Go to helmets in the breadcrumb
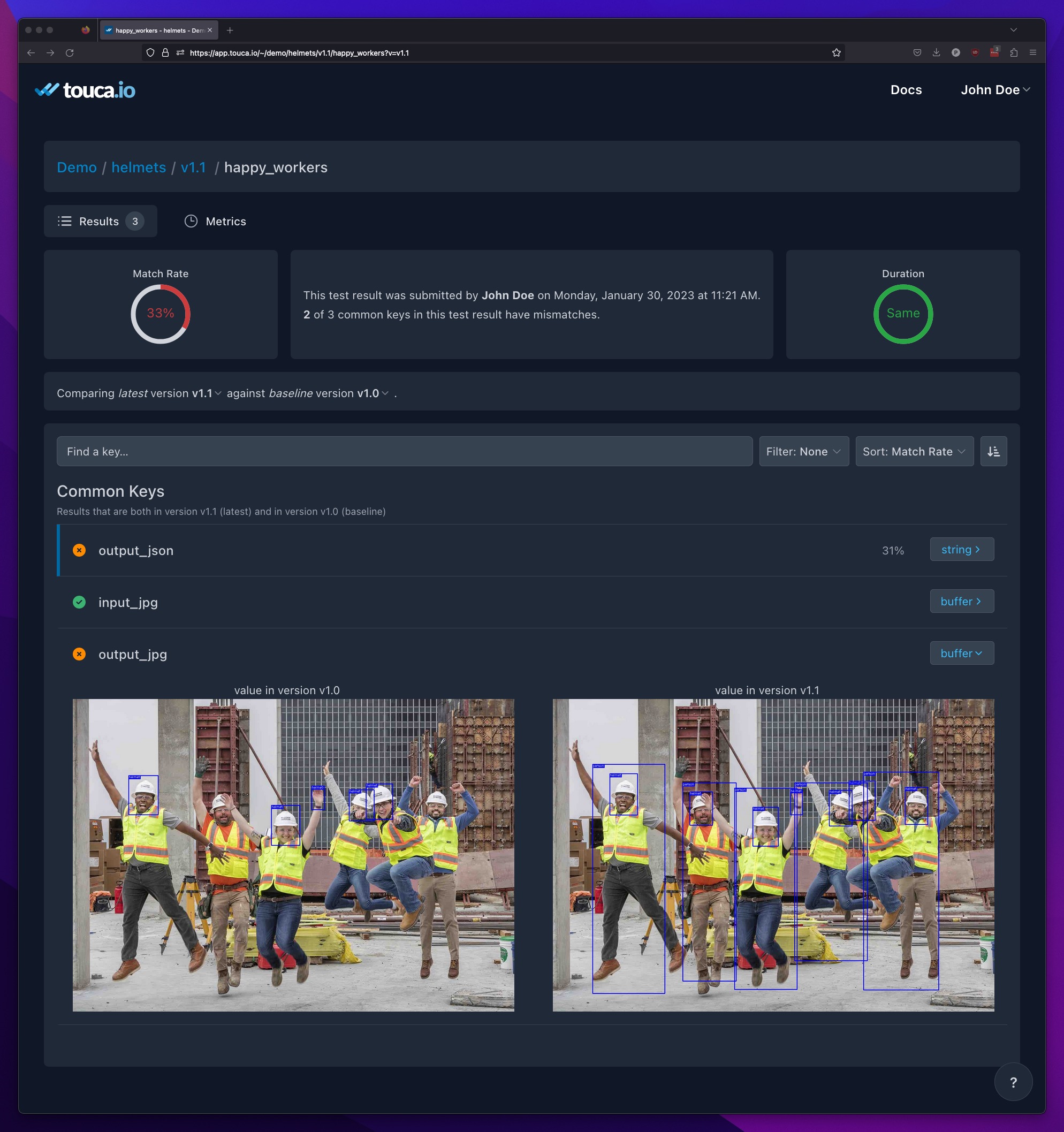 [138, 168]
